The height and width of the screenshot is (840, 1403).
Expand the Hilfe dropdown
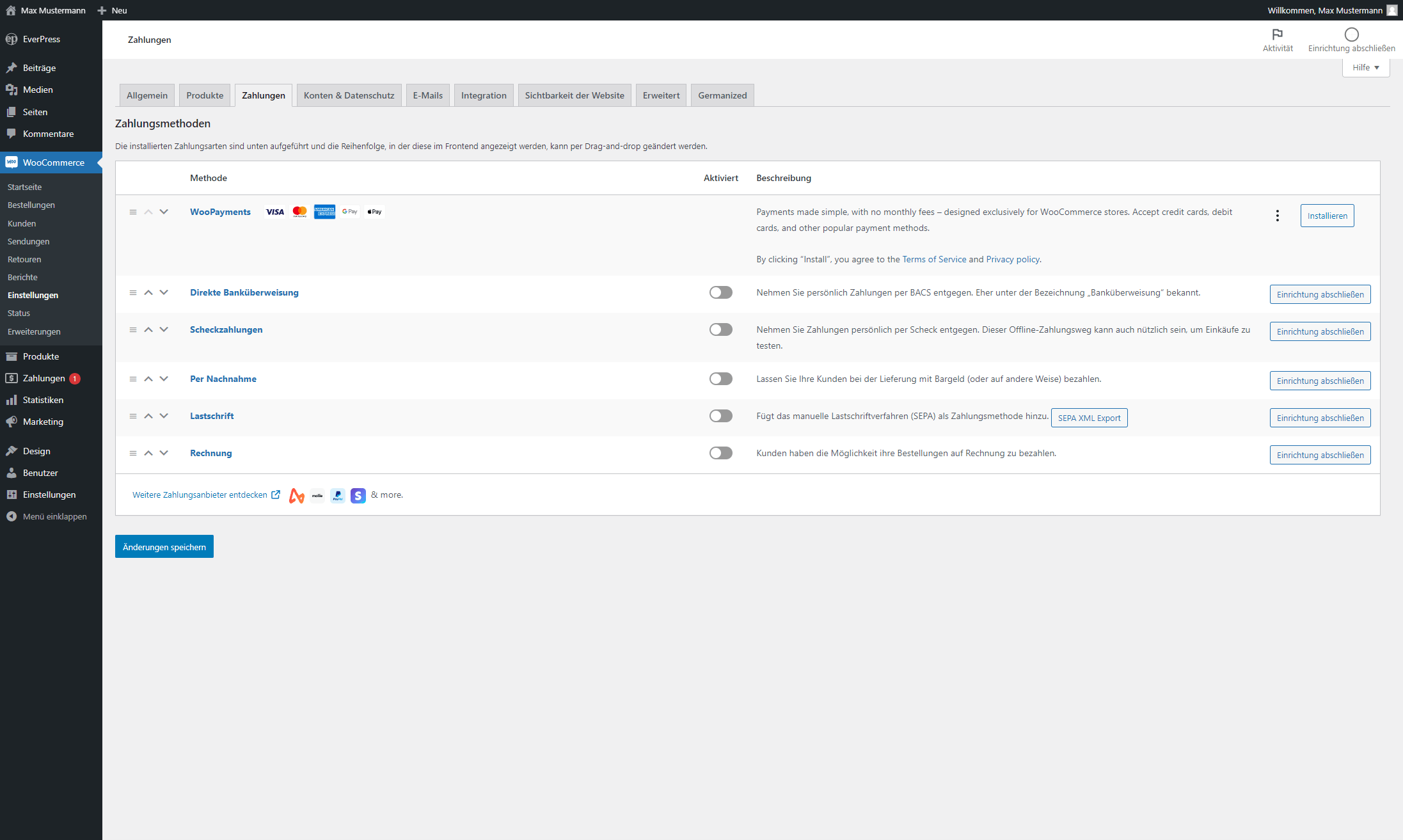pyautogui.click(x=1365, y=67)
